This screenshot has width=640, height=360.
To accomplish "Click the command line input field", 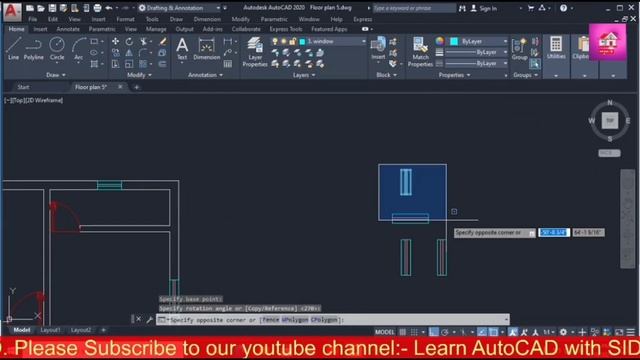I will tap(333, 320).
